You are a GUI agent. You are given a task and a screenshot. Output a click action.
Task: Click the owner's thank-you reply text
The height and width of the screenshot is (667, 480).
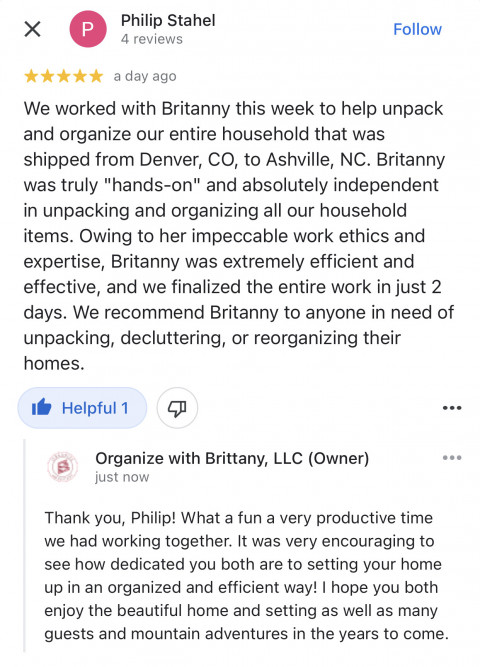[247, 576]
